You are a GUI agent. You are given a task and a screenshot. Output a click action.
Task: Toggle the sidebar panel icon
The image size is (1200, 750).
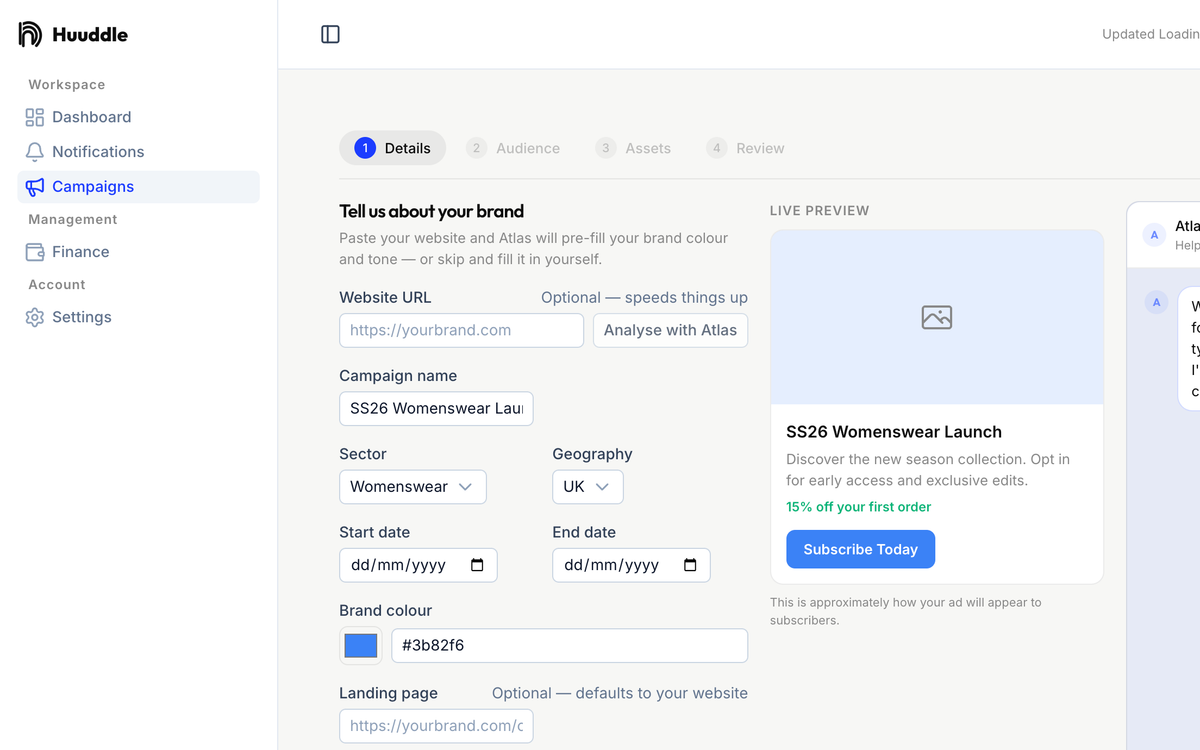point(330,34)
